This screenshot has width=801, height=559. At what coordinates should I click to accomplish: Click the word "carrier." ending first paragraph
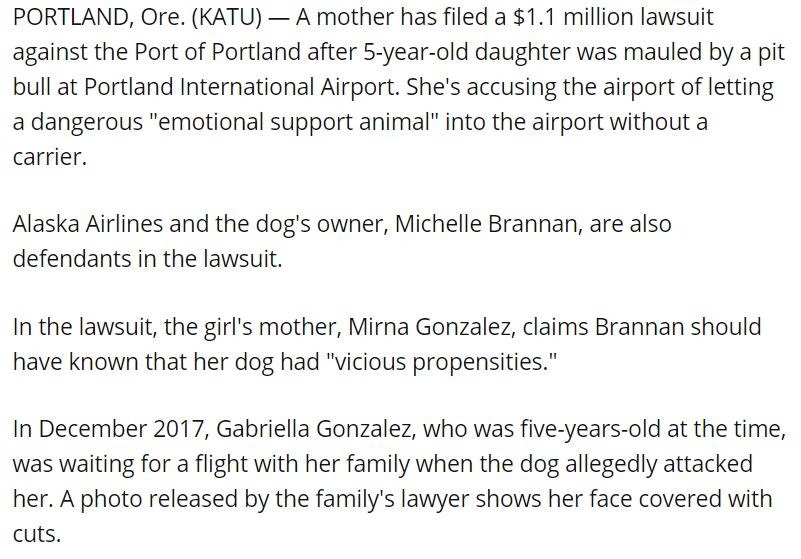click(49, 155)
